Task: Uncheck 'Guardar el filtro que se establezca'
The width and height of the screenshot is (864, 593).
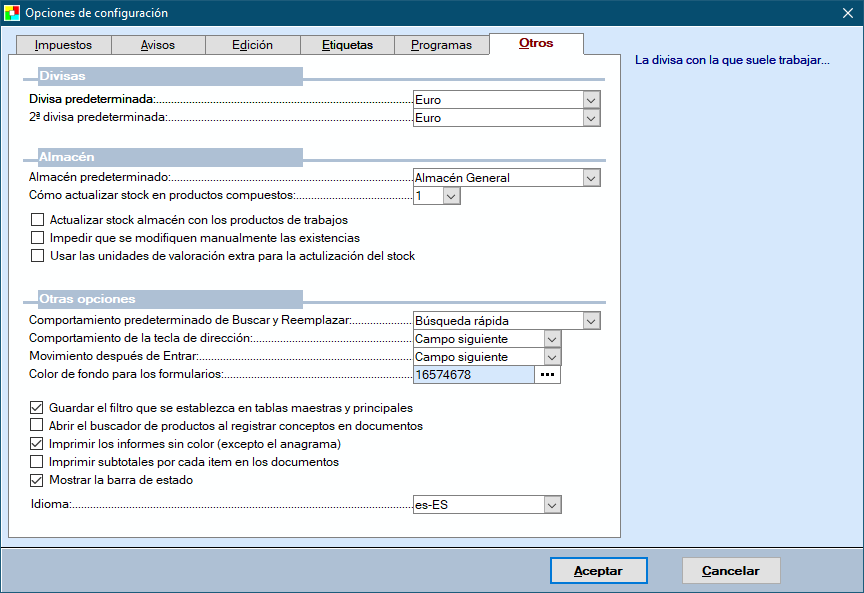Action: pyautogui.click(x=38, y=408)
